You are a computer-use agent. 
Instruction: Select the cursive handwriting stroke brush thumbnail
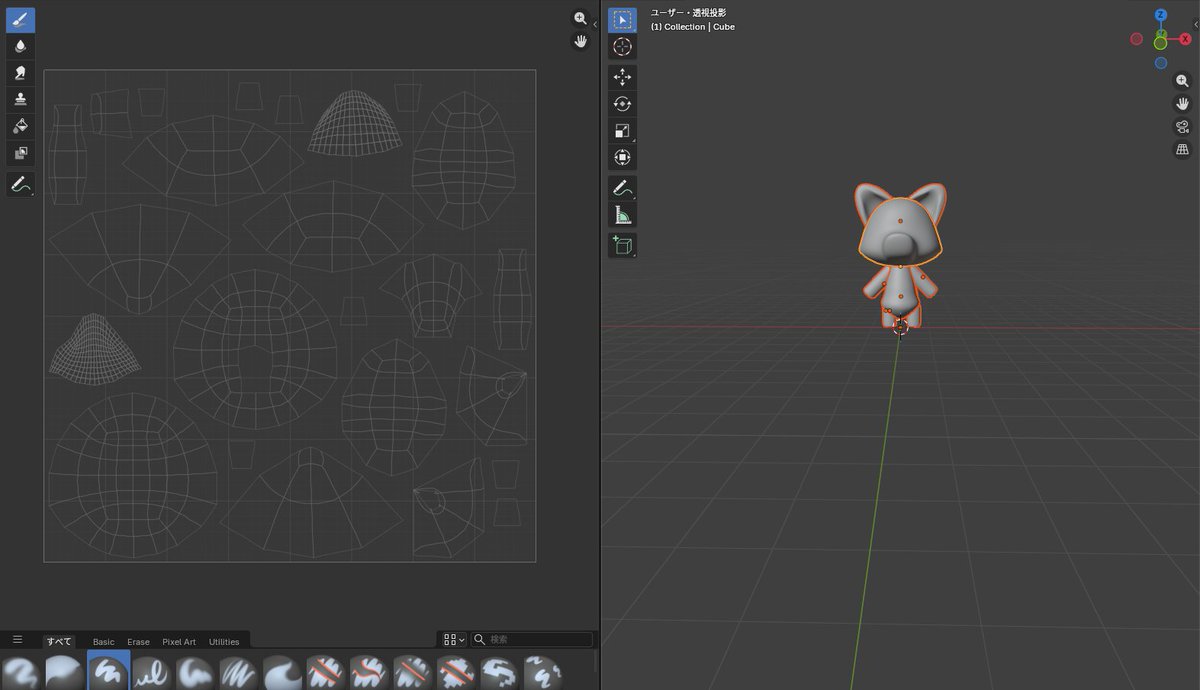tap(152, 671)
